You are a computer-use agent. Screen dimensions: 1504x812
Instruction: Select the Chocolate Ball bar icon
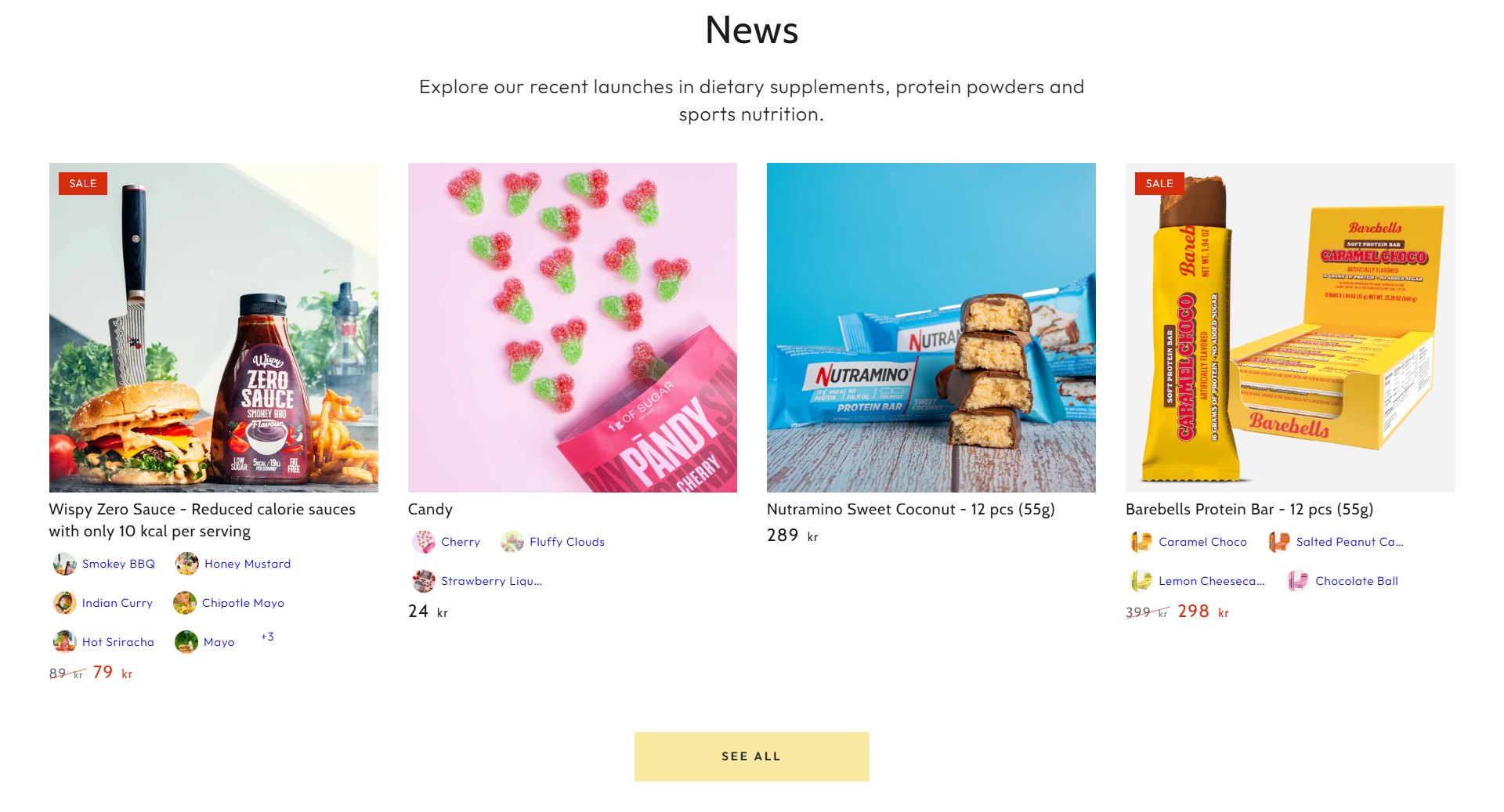pyautogui.click(x=1298, y=581)
